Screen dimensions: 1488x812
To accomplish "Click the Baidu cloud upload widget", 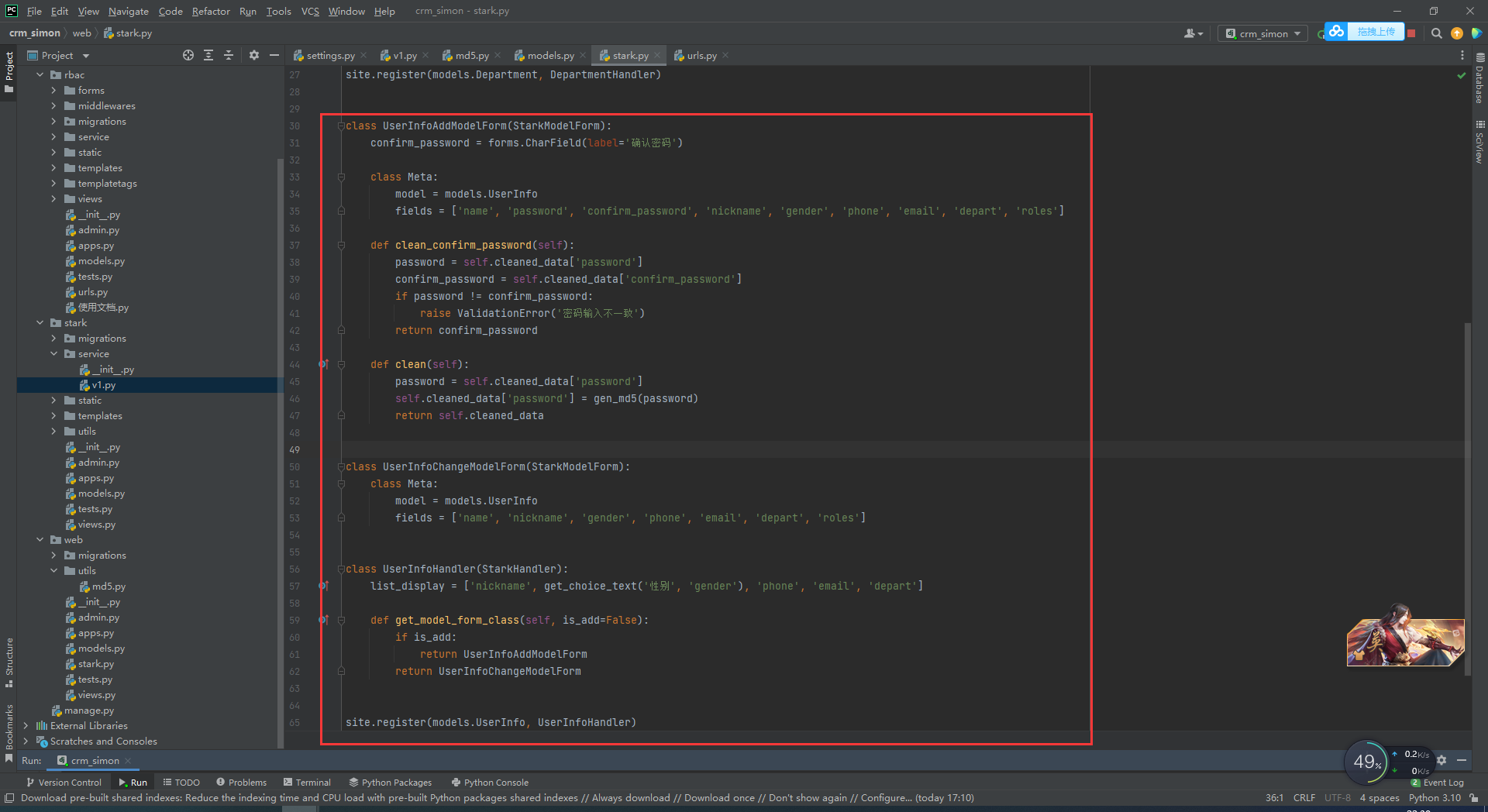I will (1364, 32).
